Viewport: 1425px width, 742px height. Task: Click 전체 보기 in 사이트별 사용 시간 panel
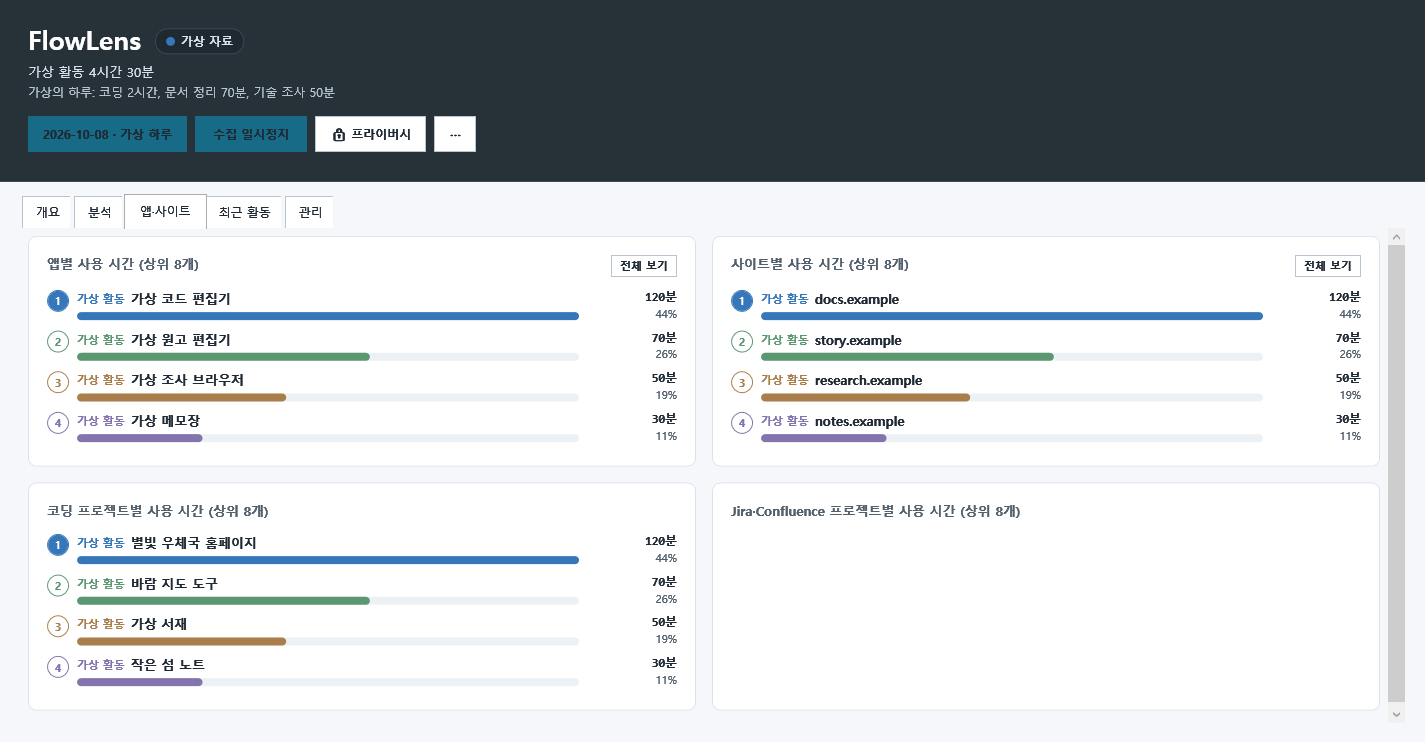click(1328, 266)
